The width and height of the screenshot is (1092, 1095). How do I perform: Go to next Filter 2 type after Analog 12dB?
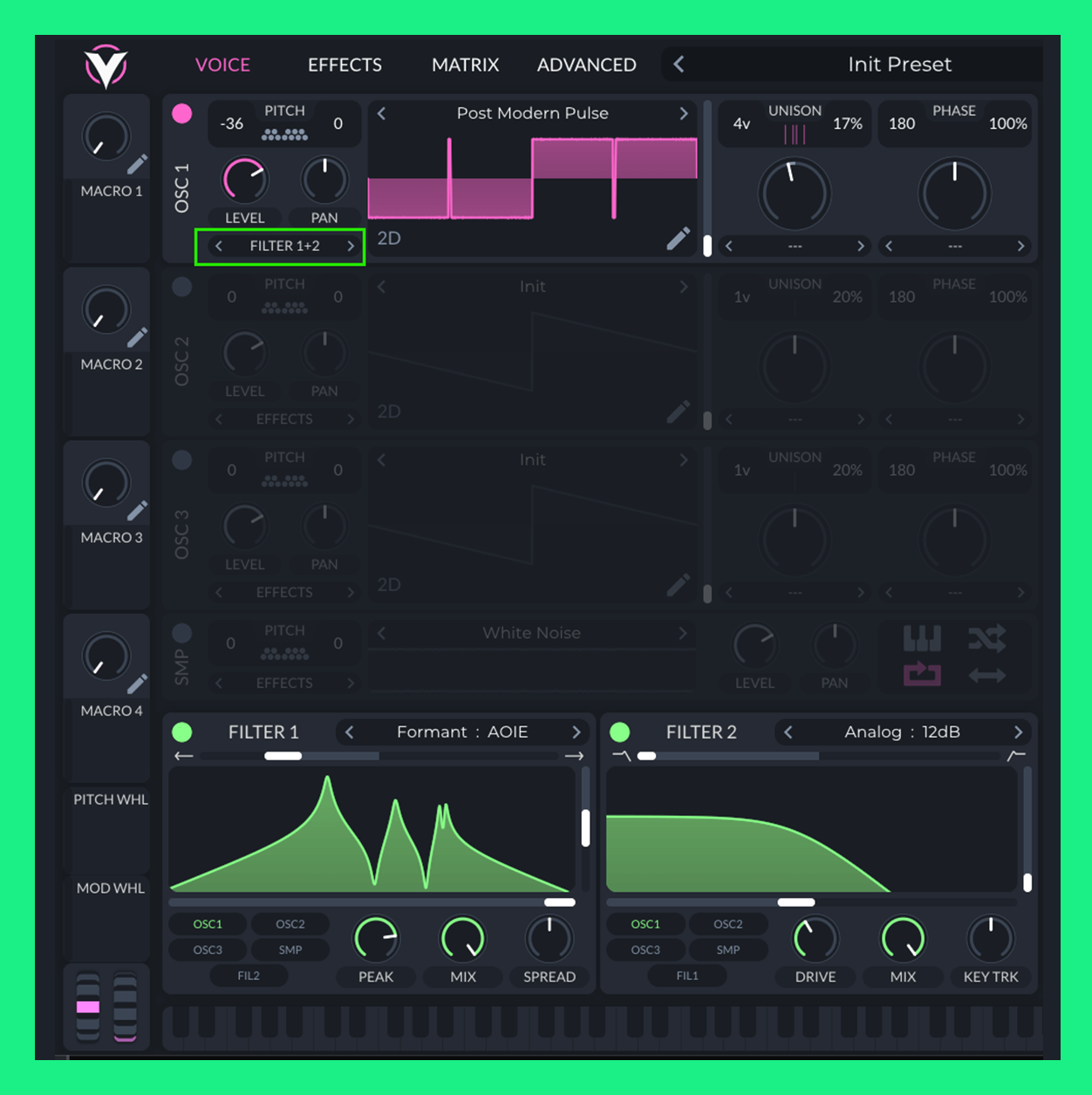(x=1018, y=732)
